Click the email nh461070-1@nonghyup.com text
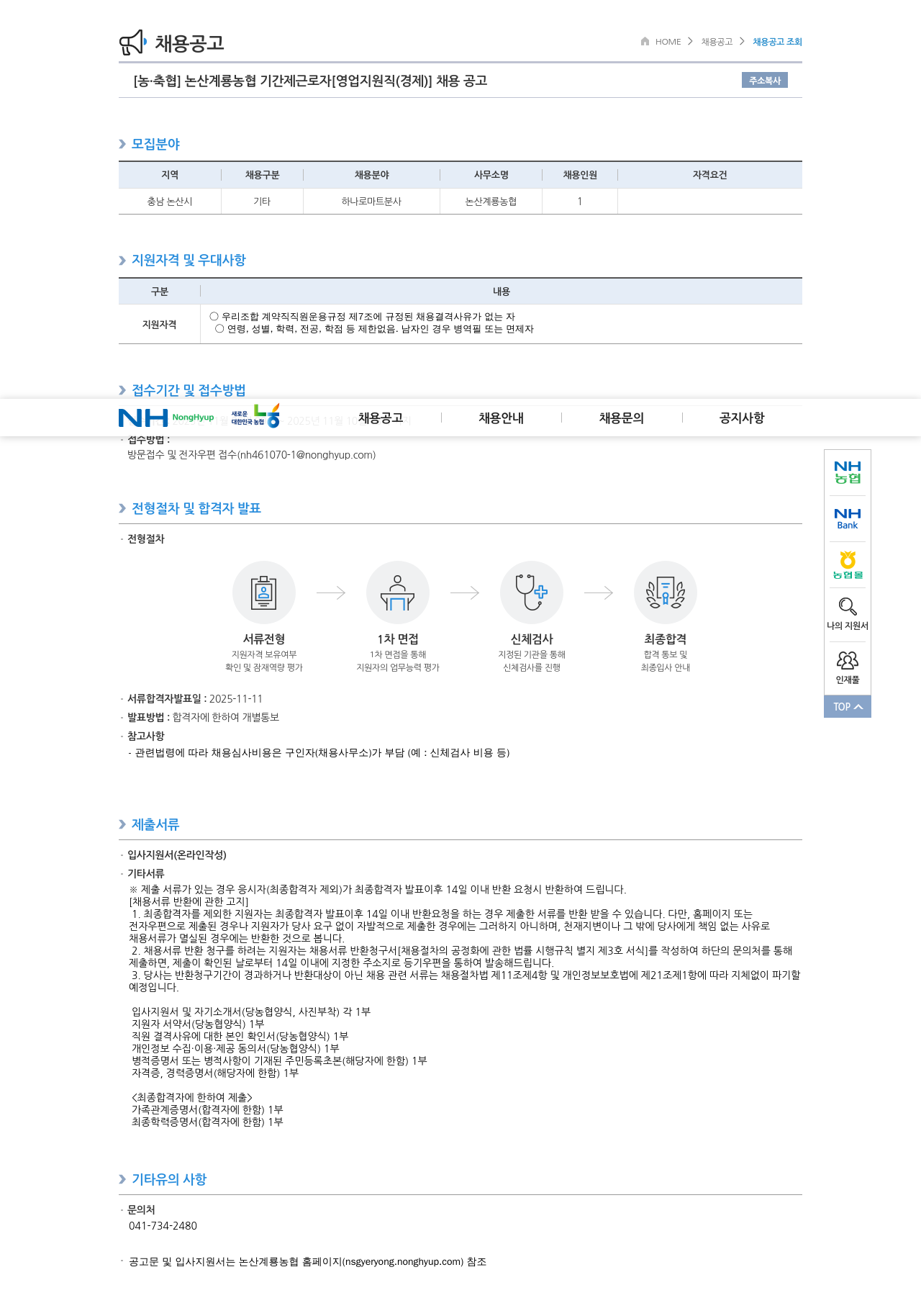 (x=307, y=455)
